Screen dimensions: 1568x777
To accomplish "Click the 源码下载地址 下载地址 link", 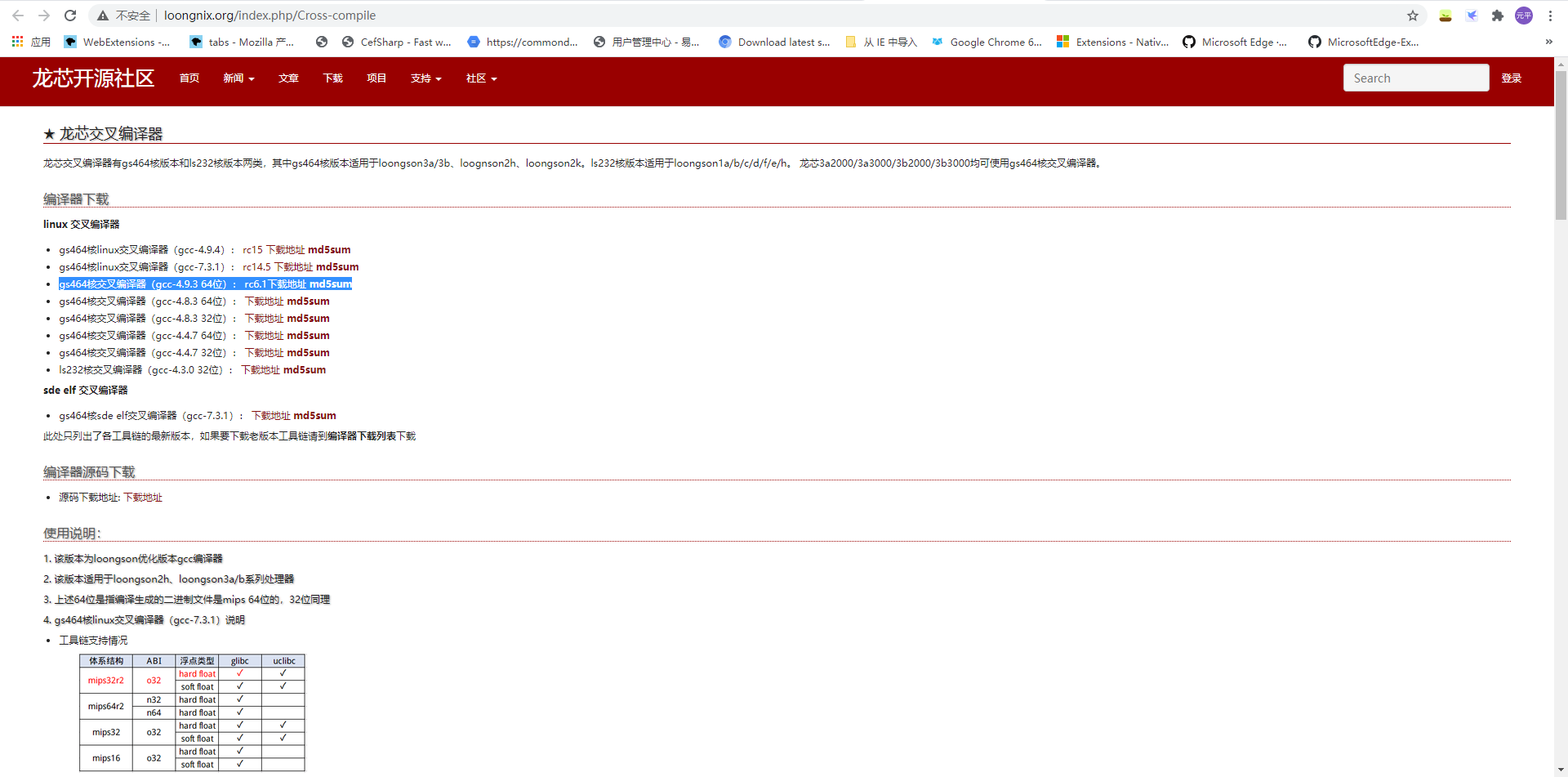I will 143,498.
